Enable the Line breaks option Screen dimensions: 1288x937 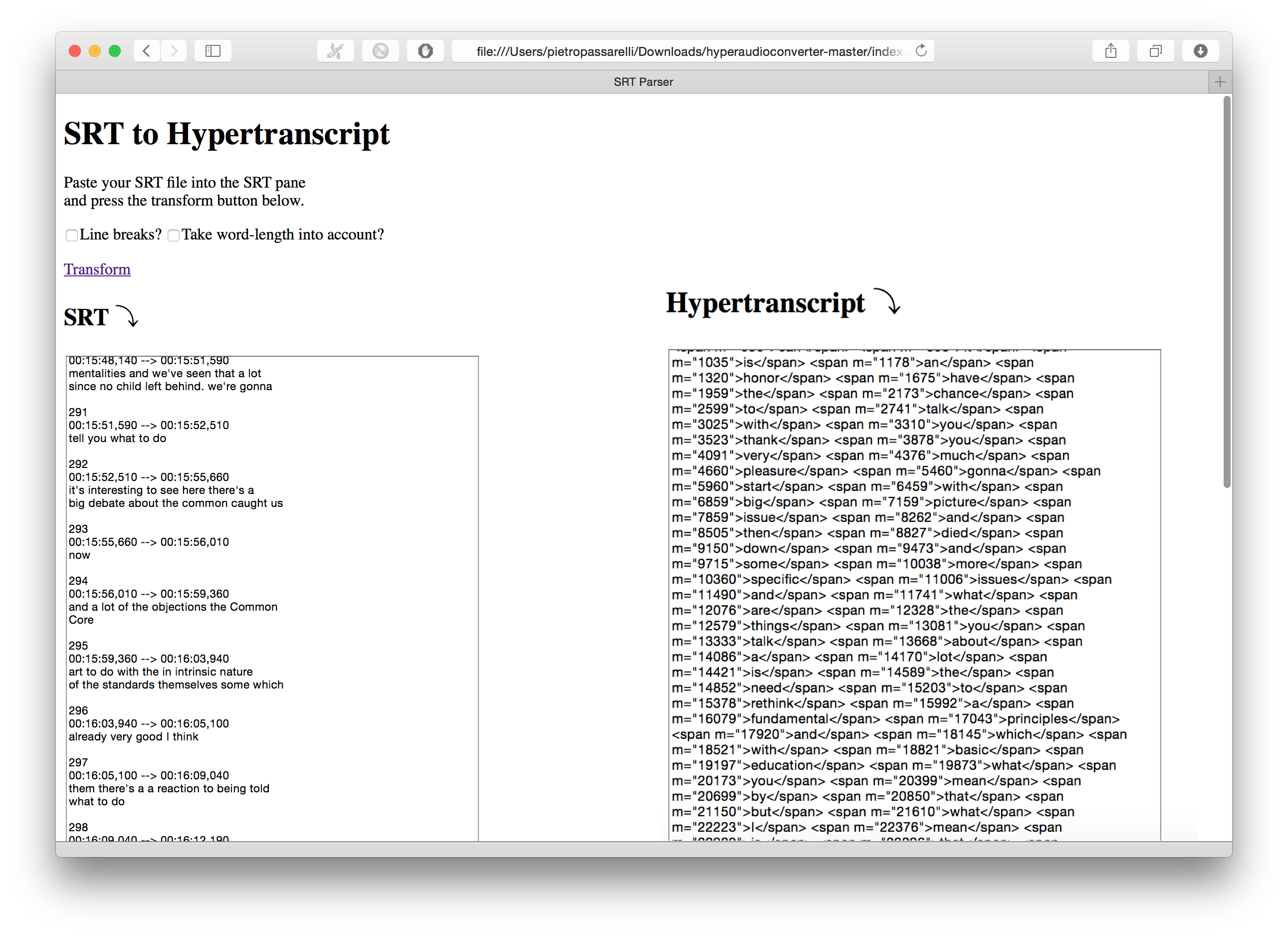(71, 235)
